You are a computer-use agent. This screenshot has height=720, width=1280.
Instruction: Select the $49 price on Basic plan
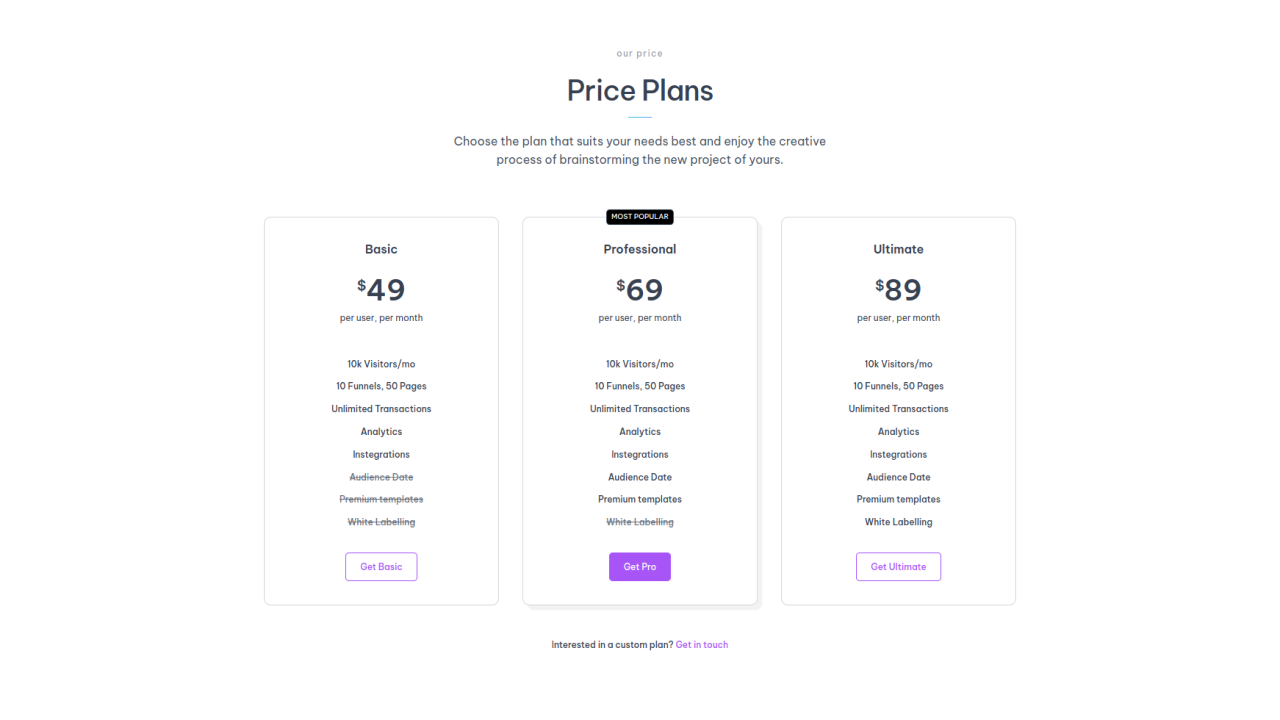click(381, 289)
